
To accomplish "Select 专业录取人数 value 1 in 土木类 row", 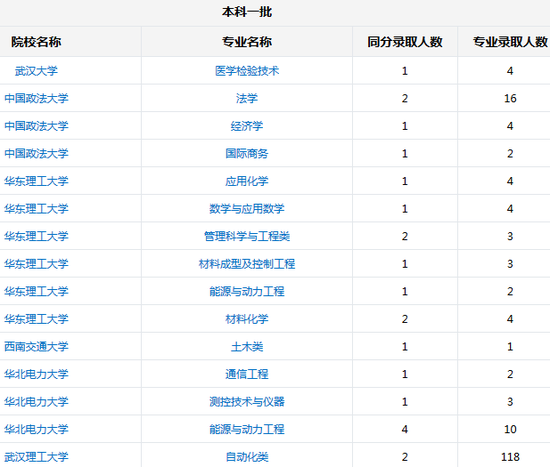I will pos(510,347).
